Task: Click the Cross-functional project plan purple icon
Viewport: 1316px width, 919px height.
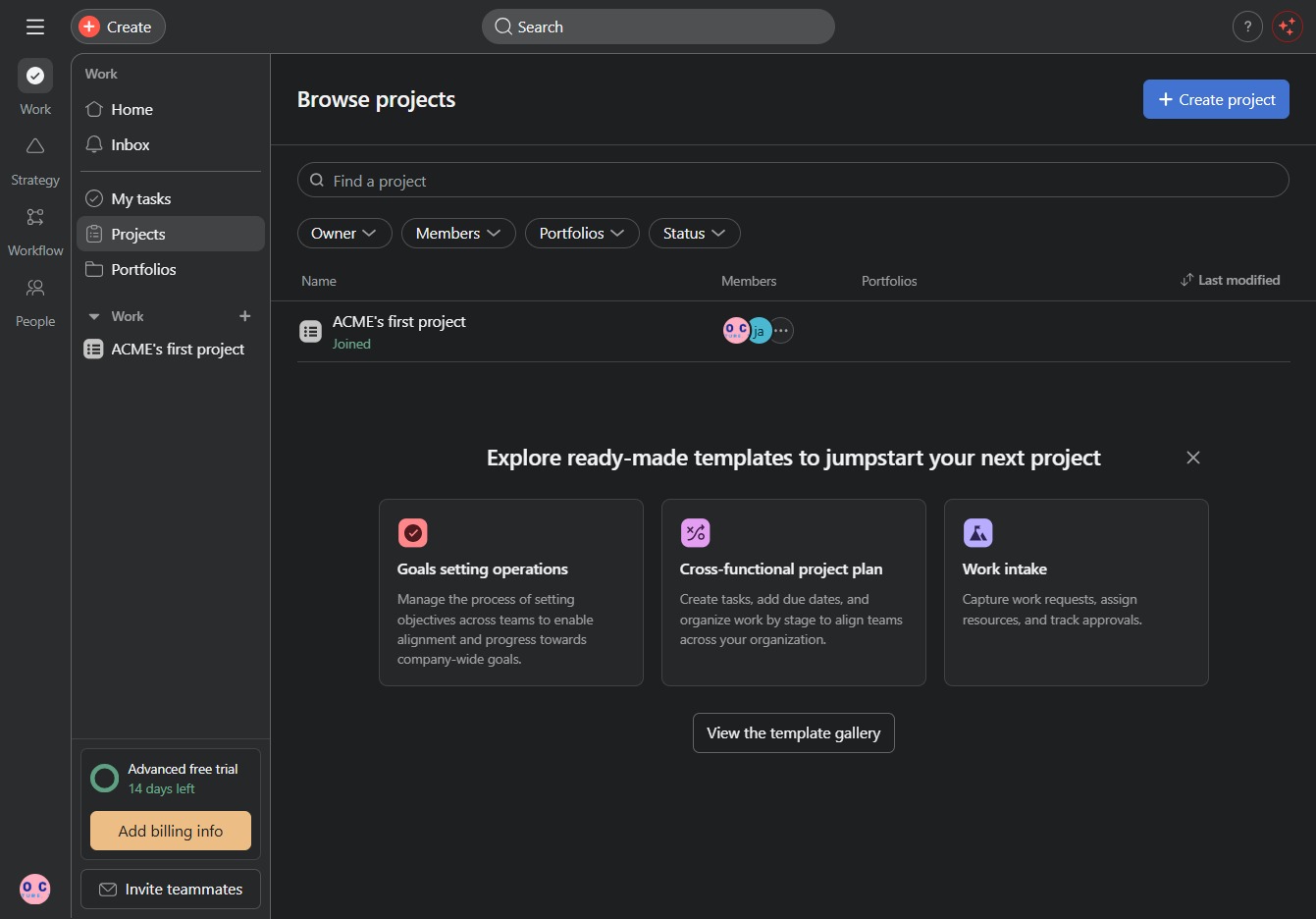Action: click(696, 533)
